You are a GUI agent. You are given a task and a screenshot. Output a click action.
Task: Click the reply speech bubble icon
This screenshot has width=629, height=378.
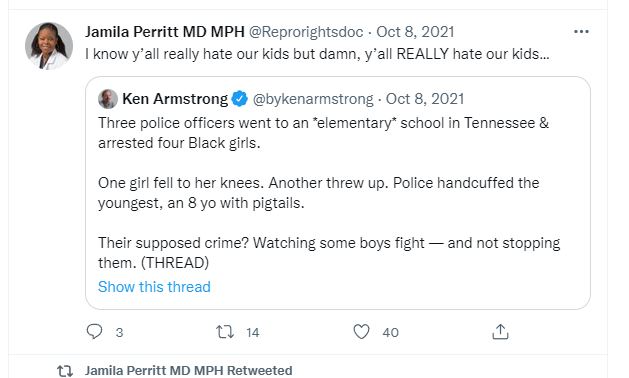click(x=94, y=332)
